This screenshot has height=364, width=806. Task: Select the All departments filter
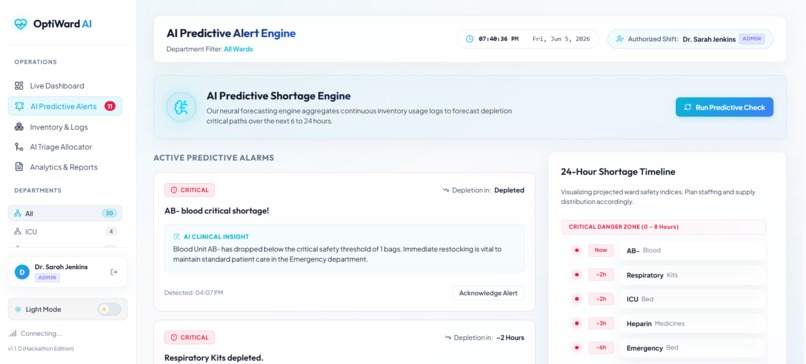click(x=65, y=213)
